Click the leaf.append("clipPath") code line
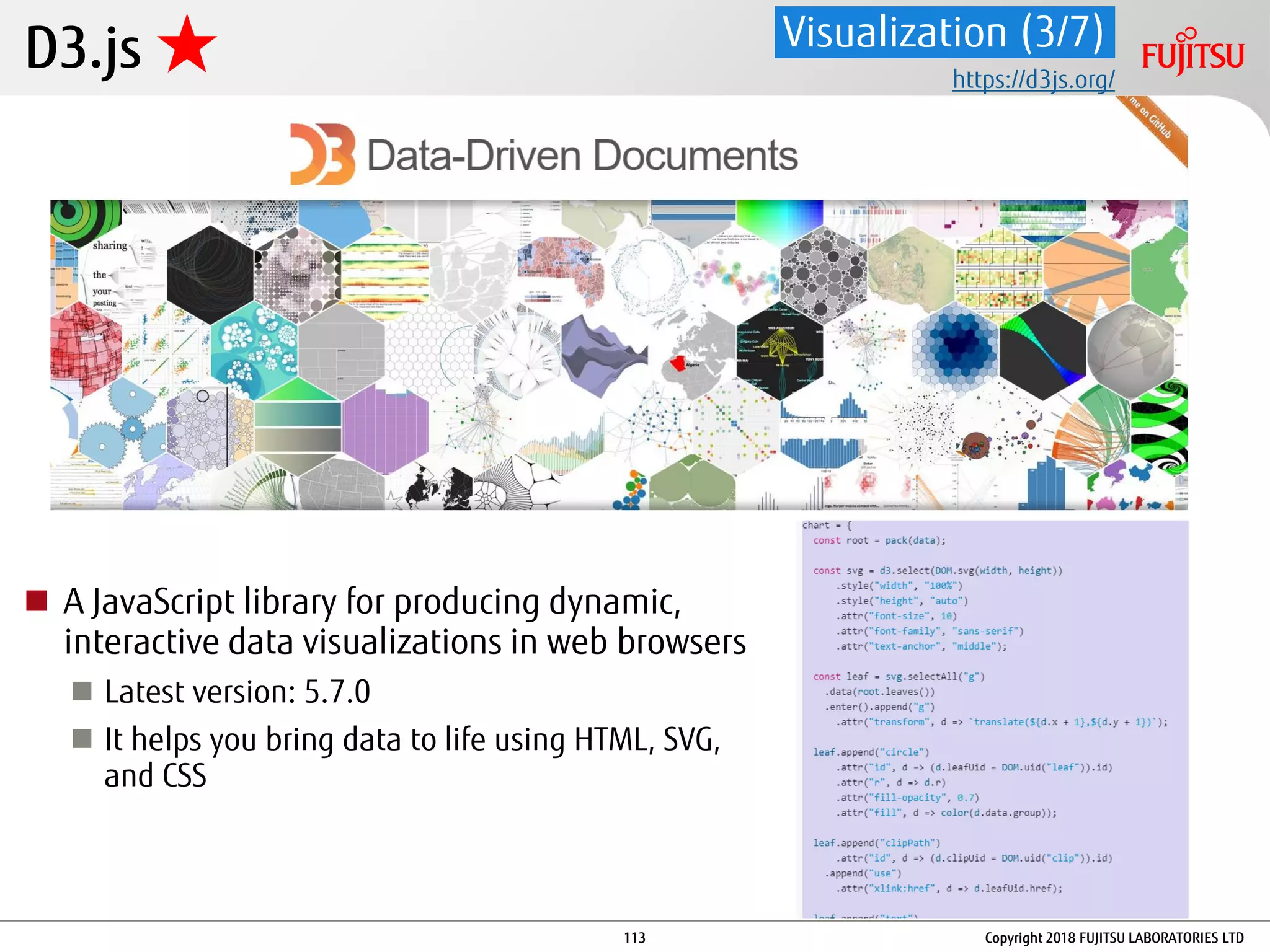 click(x=876, y=843)
